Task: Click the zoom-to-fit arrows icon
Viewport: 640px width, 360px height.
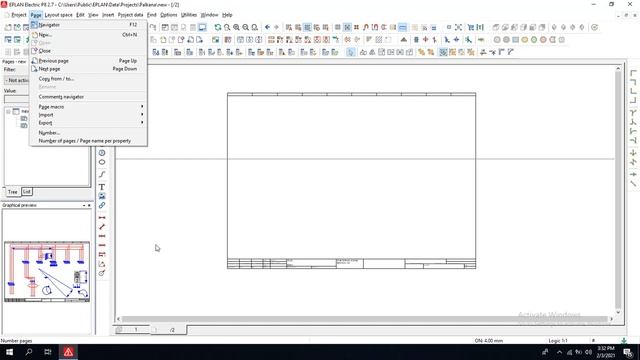Action: [x=458, y=27]
